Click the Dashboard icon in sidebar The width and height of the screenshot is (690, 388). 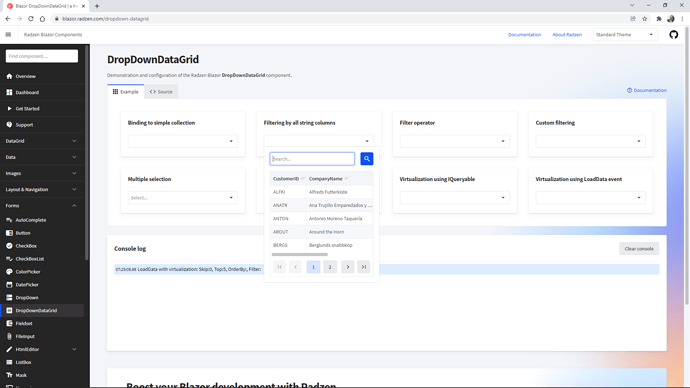(x=9, y=92)
